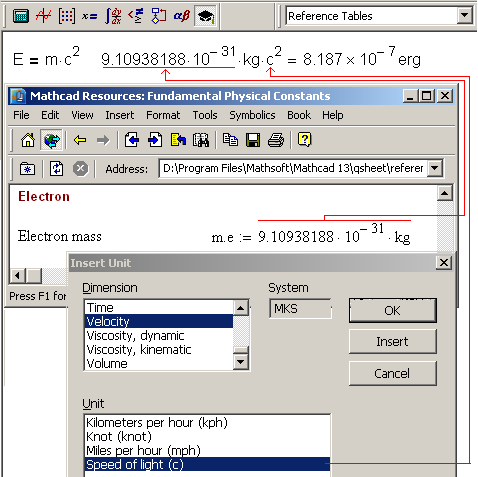Go to next section icon
Image resolution: width=478 pixels, height=477 pixels.
click(x=155, y=140)
